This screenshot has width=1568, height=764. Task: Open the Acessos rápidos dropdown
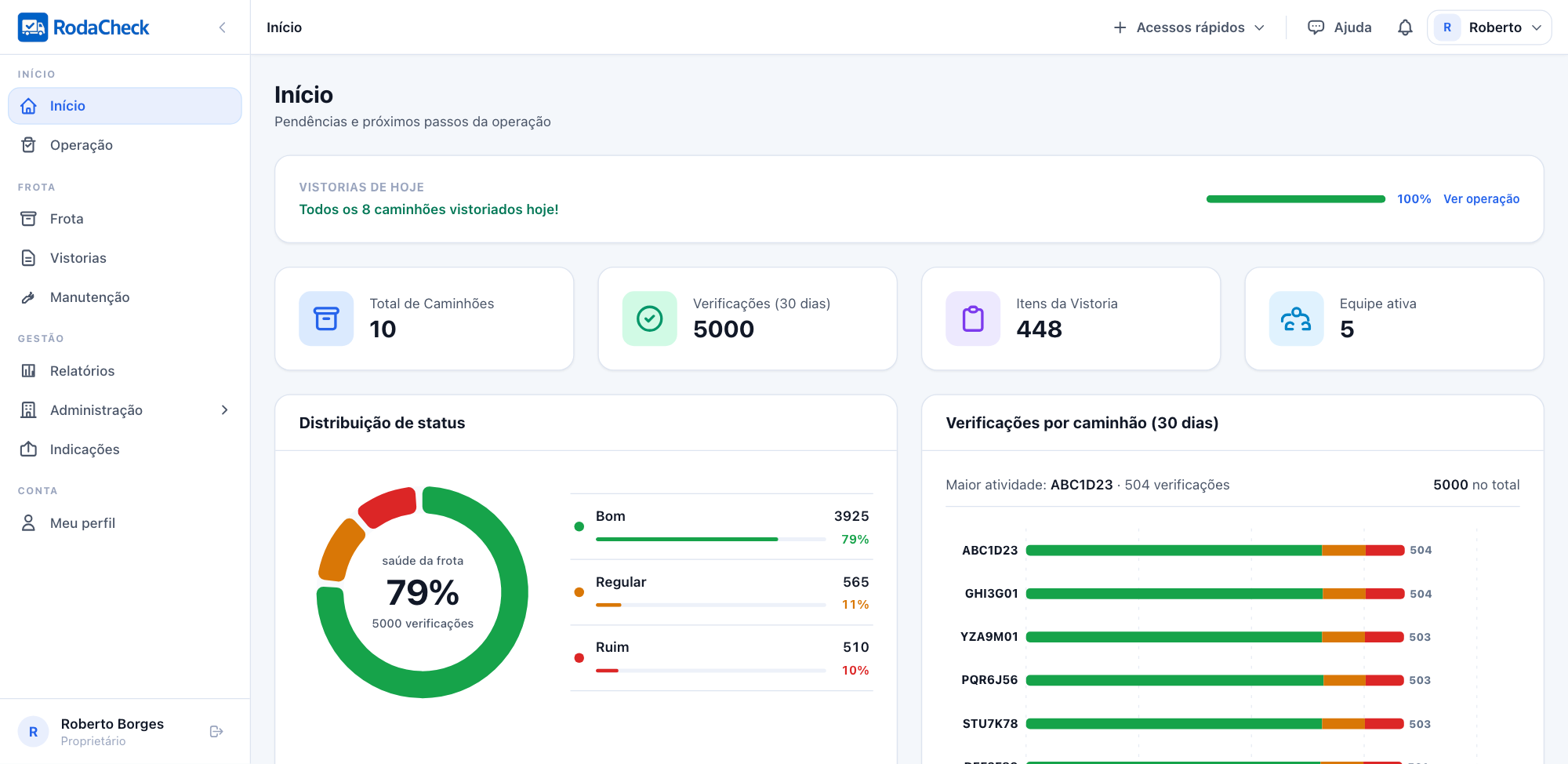pyautogui.click(x=1189, y=27)
